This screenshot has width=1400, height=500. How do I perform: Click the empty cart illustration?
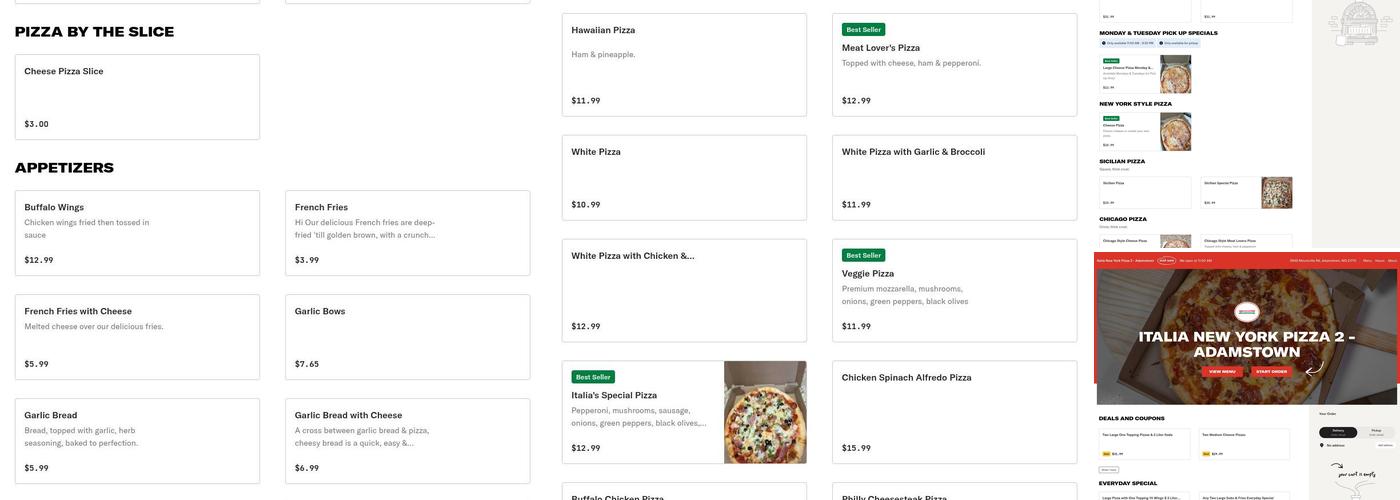pos(1356,472)
